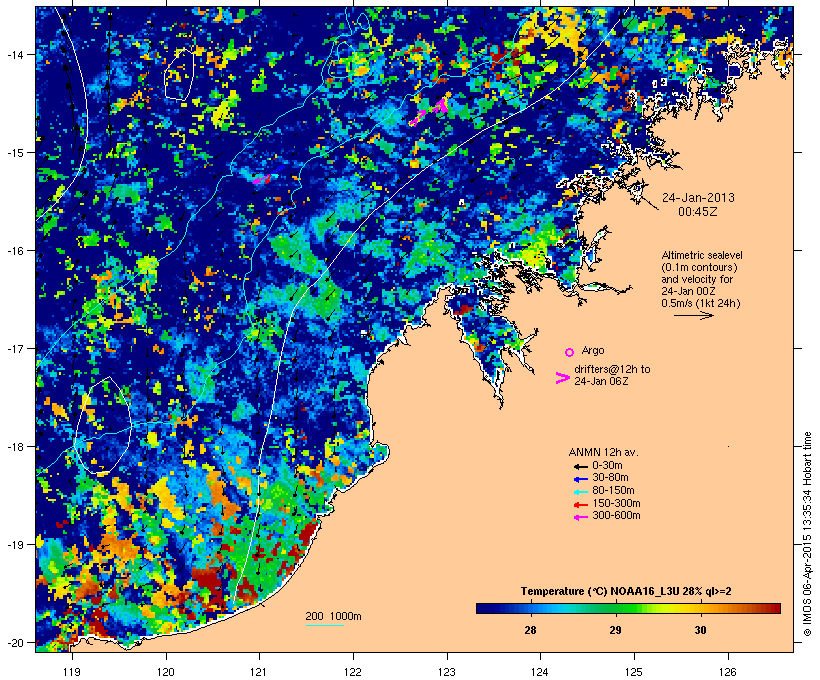The height and width of the screenshot is (680, 820).
Task: Click the latitude axis label -14
Action: coord(14,55)
